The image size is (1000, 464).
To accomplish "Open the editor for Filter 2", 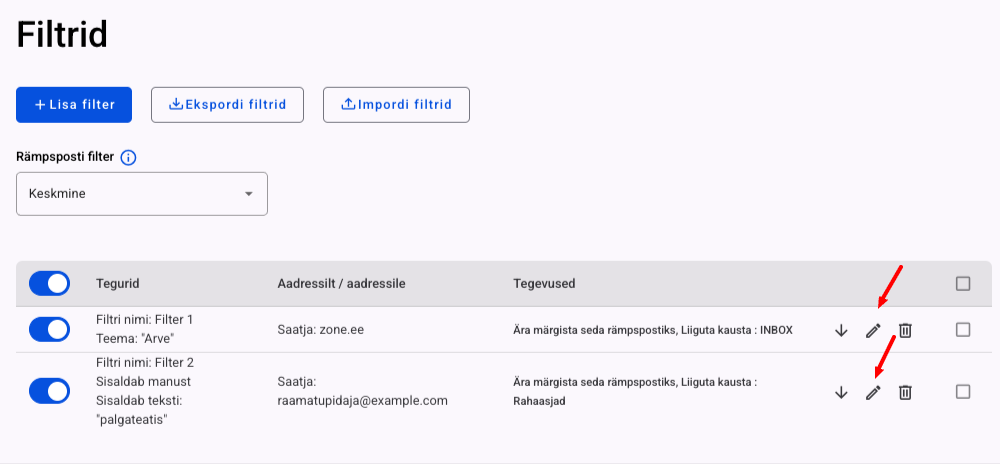I will [x=872, y=393].
